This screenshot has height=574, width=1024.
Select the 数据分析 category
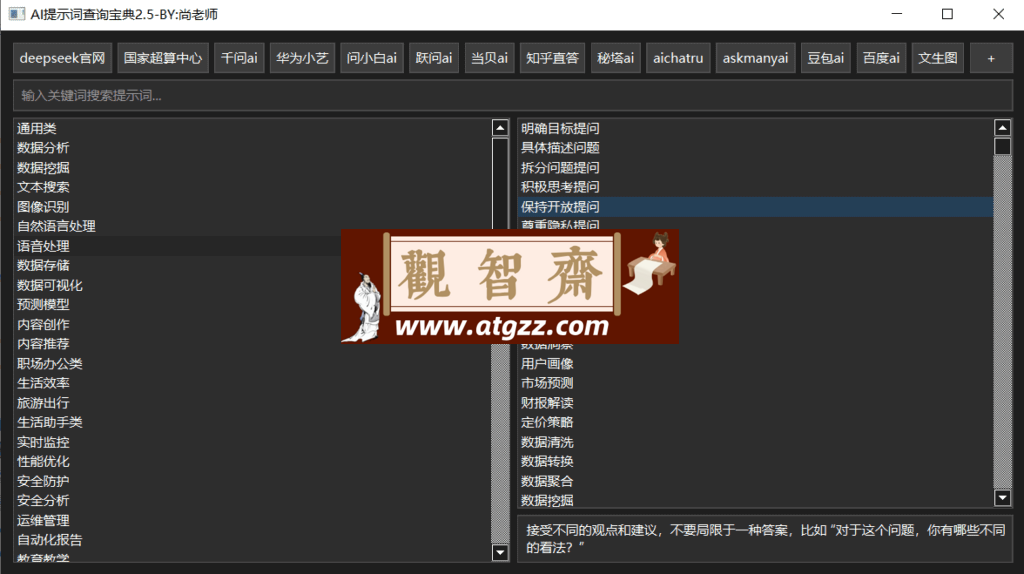tap(252, 148)
